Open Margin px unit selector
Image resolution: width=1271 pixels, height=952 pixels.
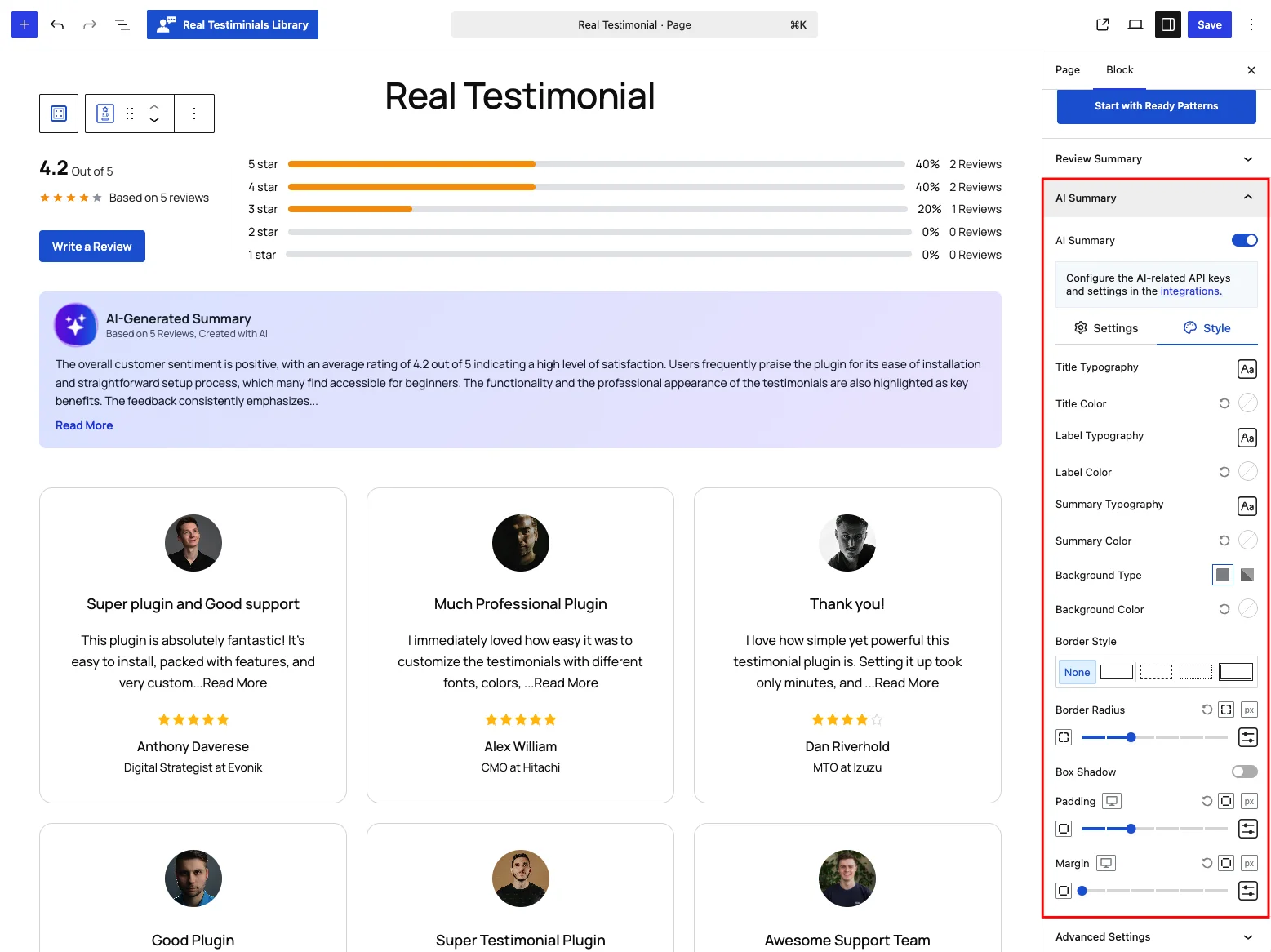(x=1249, y=863)
